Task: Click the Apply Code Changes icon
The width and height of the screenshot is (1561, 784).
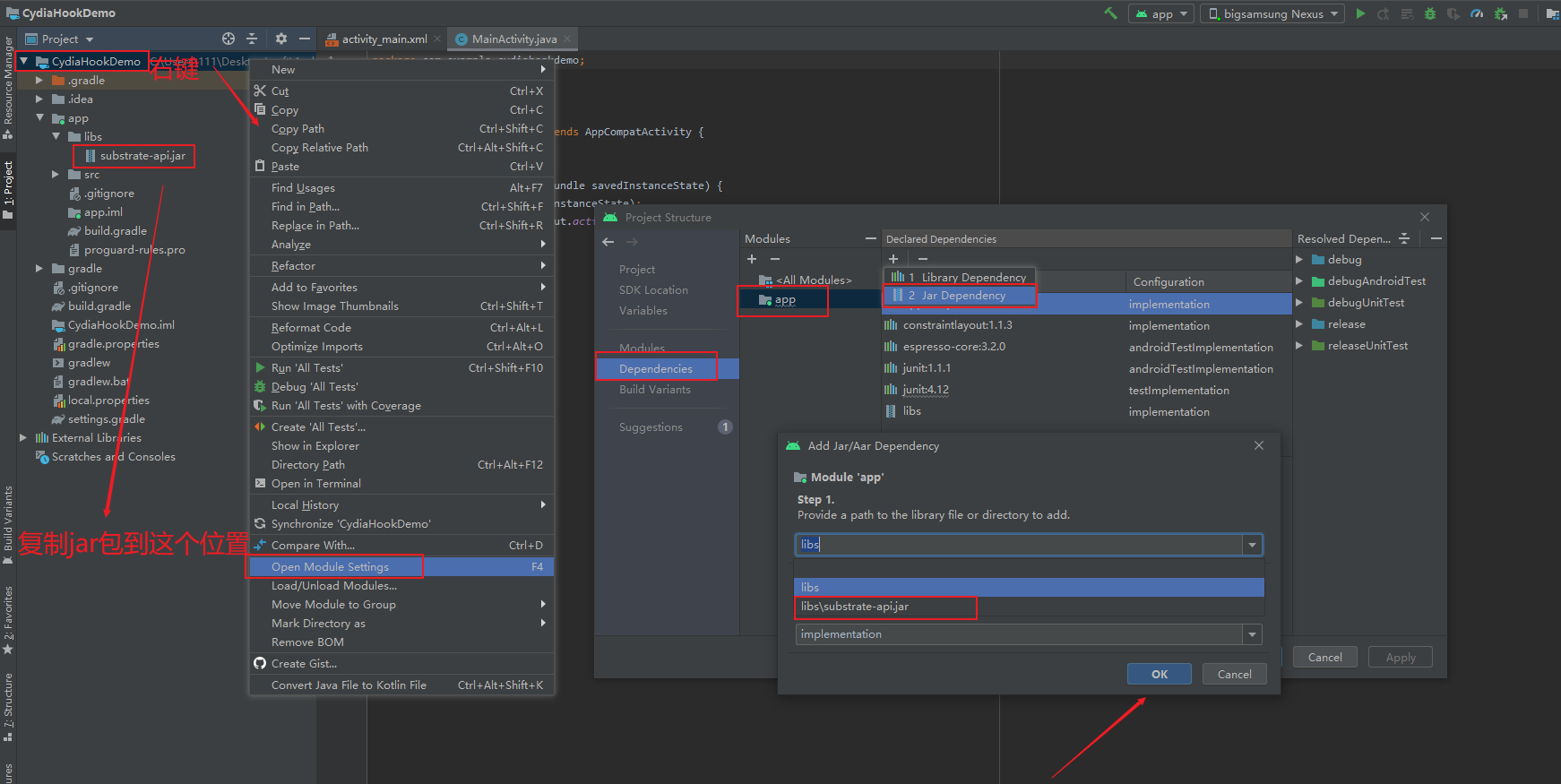Action: tap(1407, 13)
